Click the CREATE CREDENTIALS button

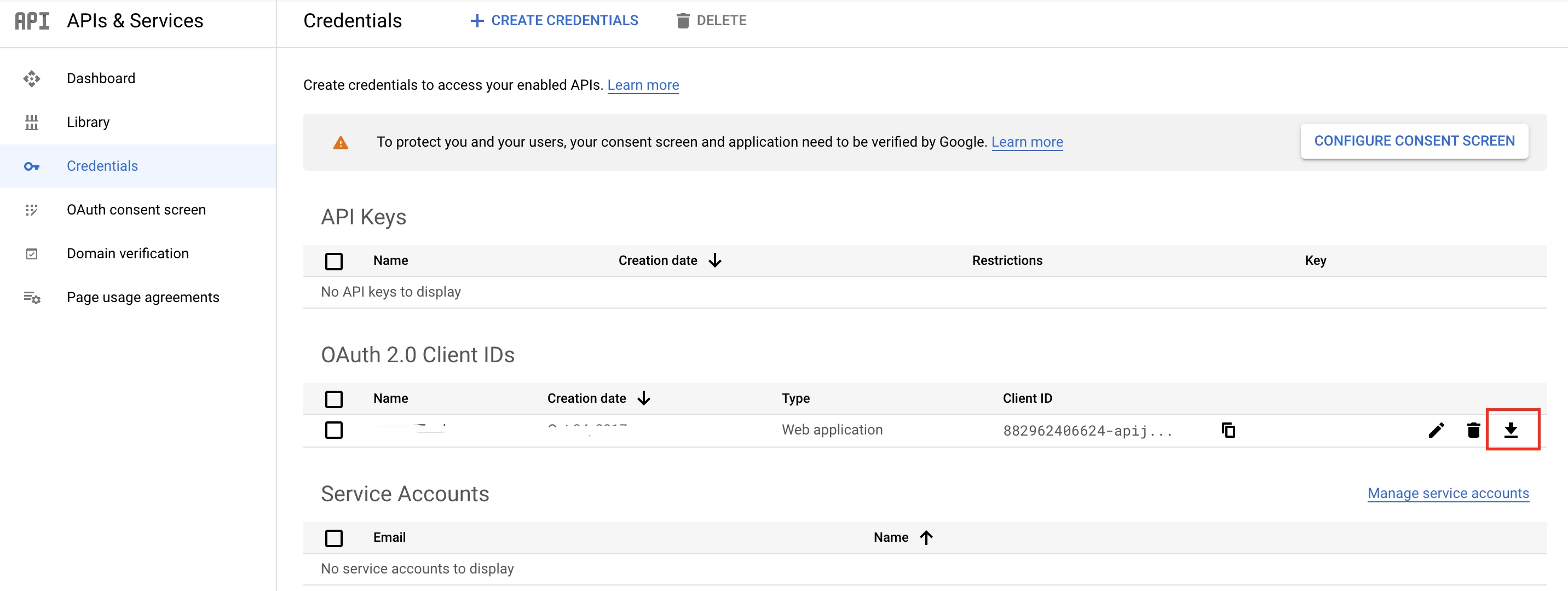pyautogui.click(x=554, y=21)
